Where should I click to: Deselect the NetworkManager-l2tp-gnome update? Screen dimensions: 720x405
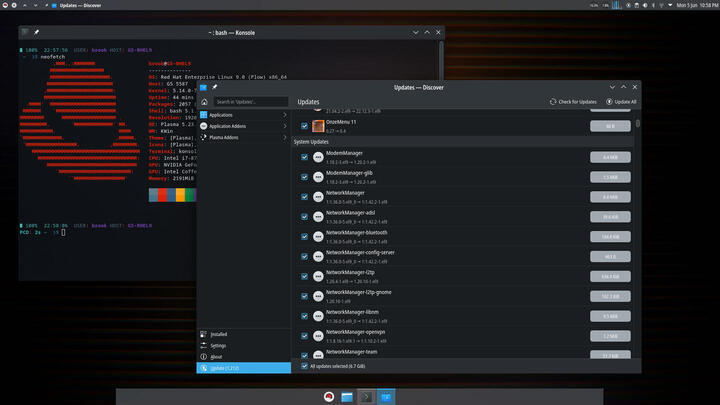[x=304, y=296]
